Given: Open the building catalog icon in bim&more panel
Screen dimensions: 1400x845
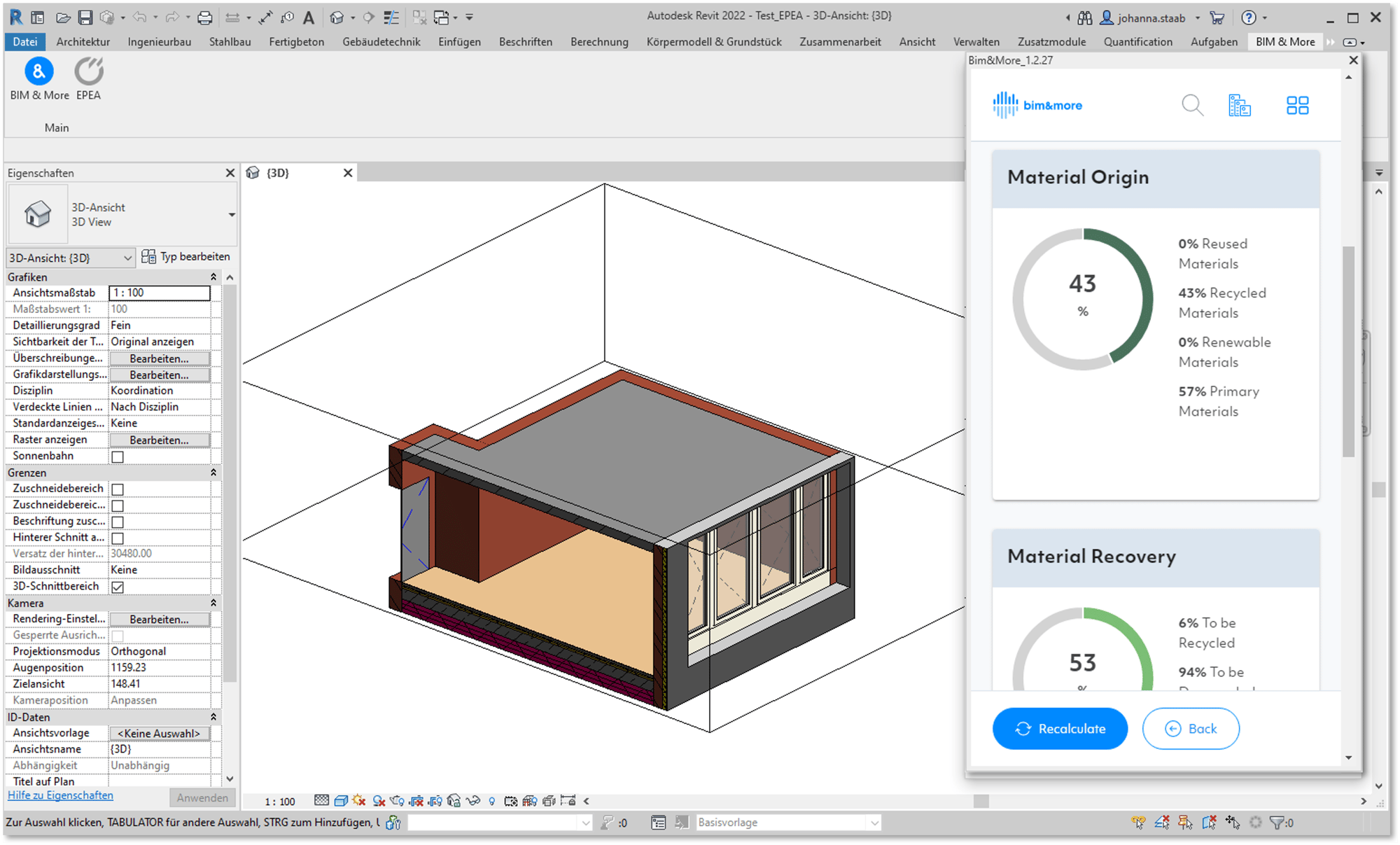Looking at the screenshot, I should [x=1240, y=106].
